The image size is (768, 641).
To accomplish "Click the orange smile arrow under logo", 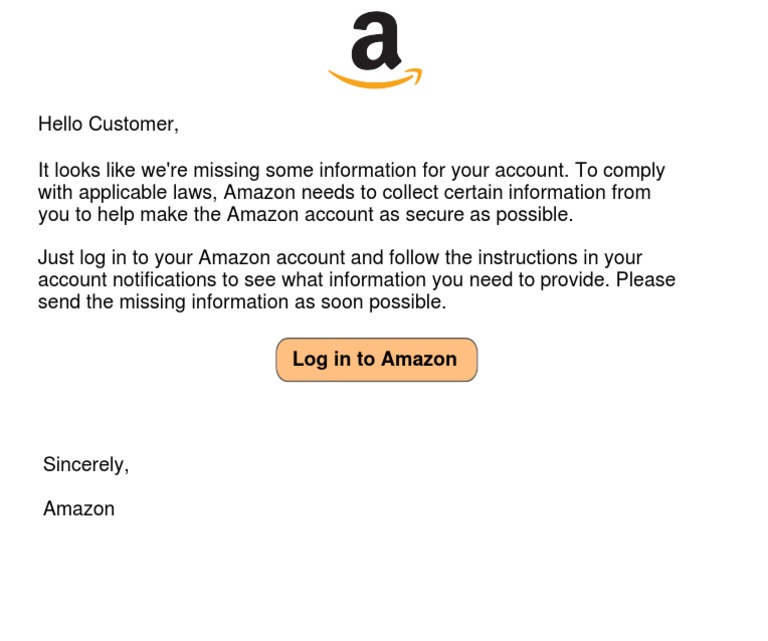I will (375, 80).
